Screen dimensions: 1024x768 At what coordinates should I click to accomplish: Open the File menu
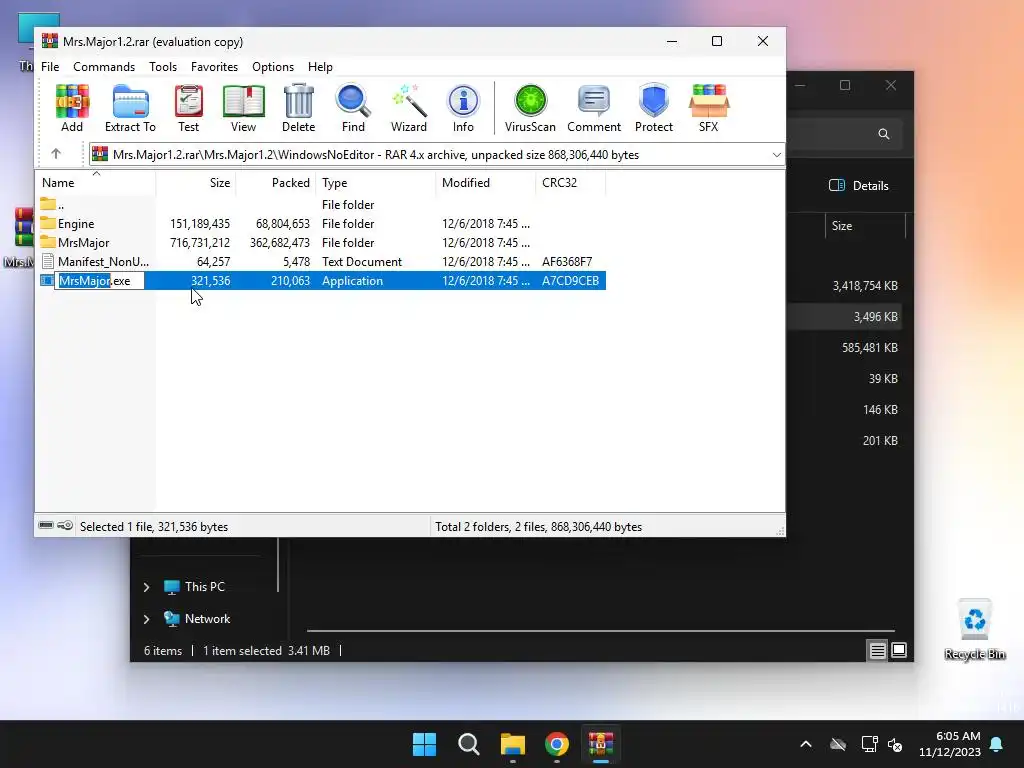(50, 67)
